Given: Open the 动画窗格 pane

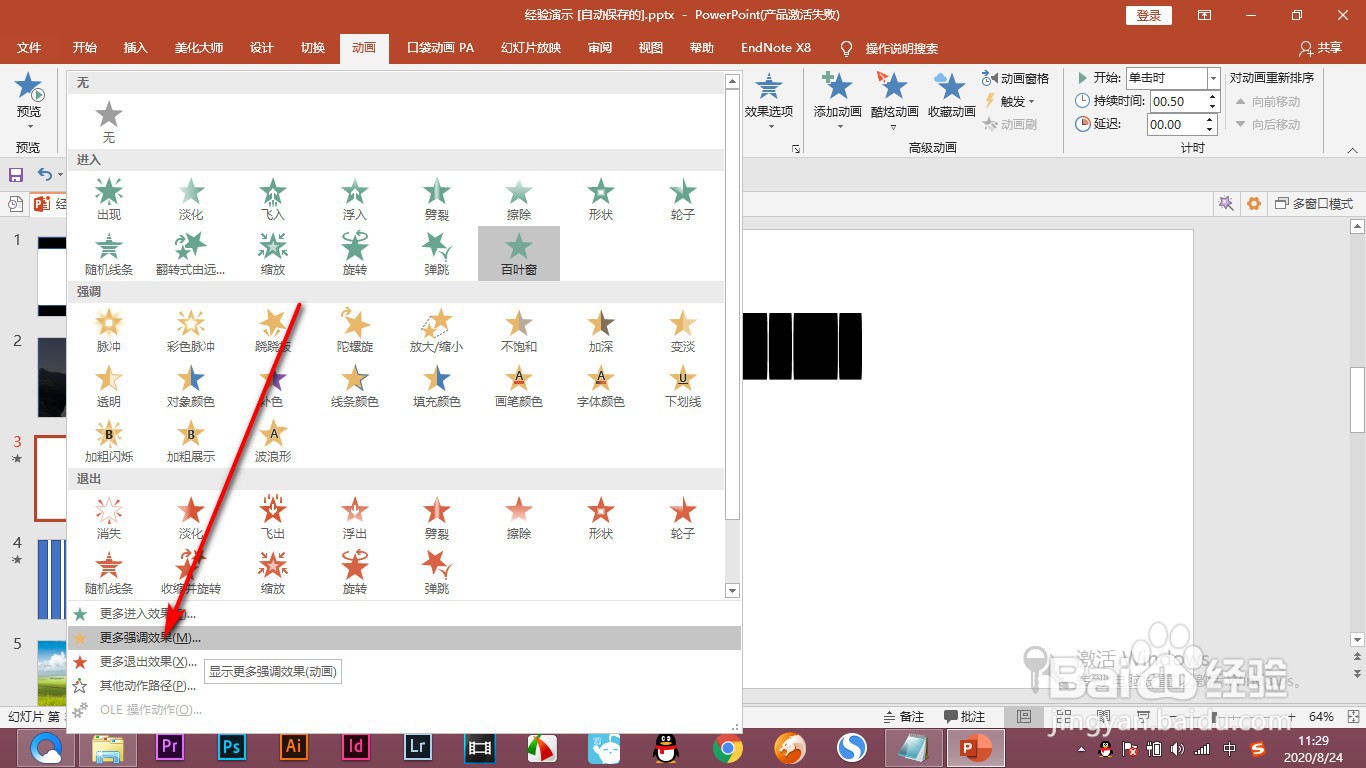Looking at the screenshot, I should click(x=1016, y=78).
